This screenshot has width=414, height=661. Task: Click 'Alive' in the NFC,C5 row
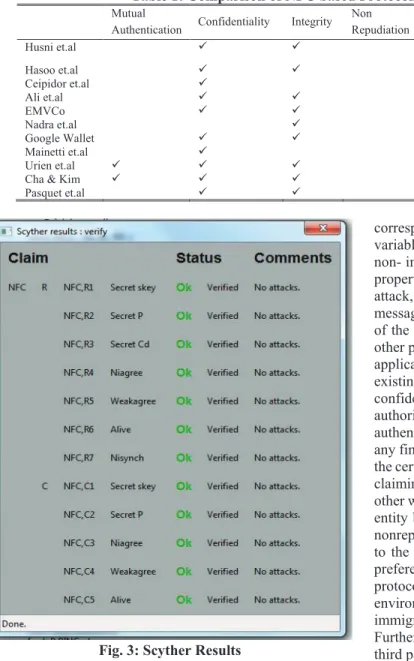[121, 600]
